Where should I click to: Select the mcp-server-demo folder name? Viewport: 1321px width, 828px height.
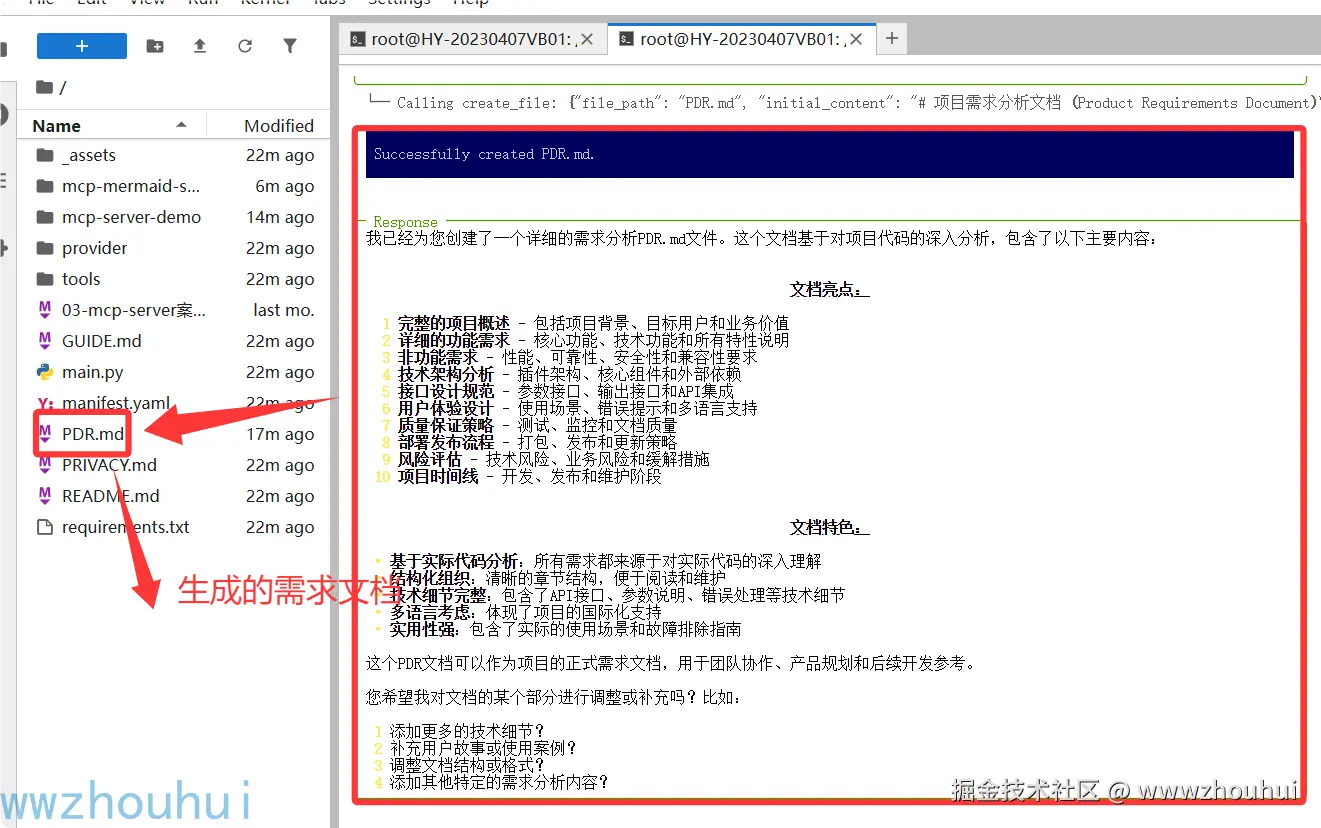click(131, 217)
